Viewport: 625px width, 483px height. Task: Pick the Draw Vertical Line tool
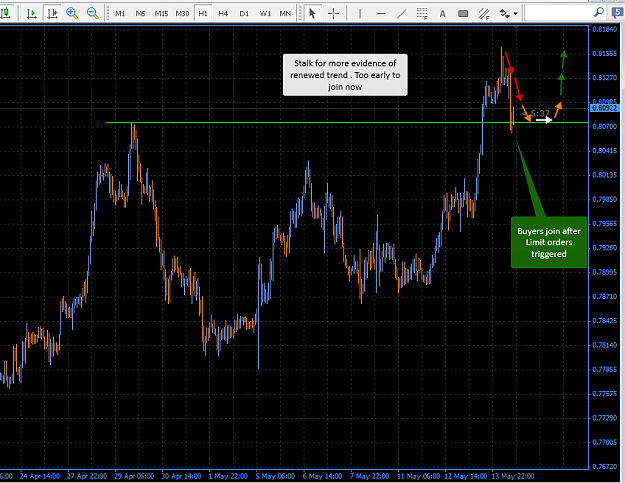(x=360, y=14)
